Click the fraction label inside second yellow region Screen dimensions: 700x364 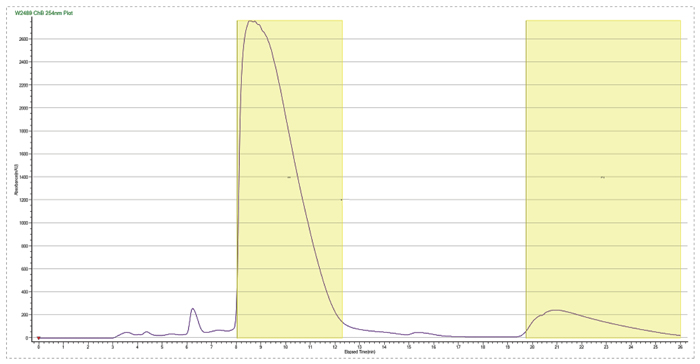coord(603,177)
